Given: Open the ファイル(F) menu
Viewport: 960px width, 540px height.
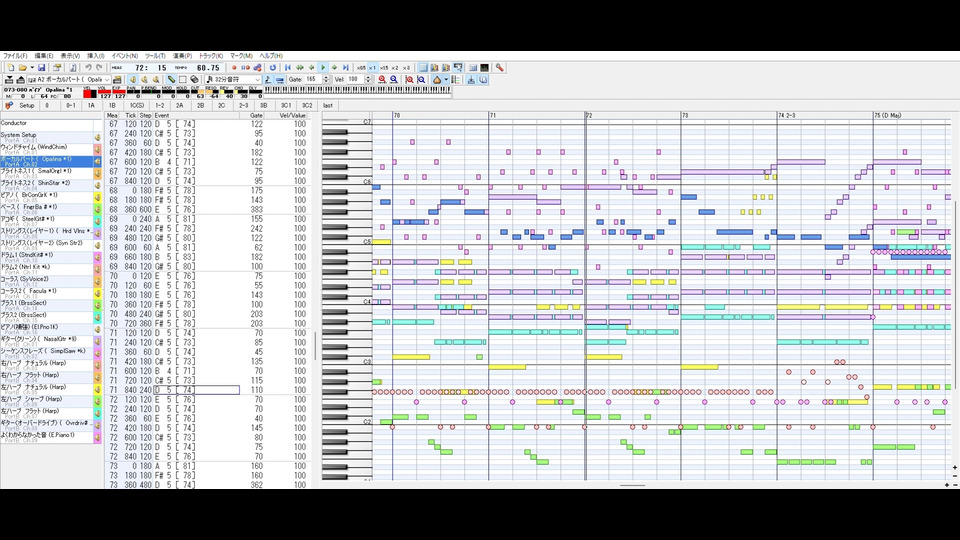Looking at the screenshot, I should pyautogui.click(x=15, y=56).
